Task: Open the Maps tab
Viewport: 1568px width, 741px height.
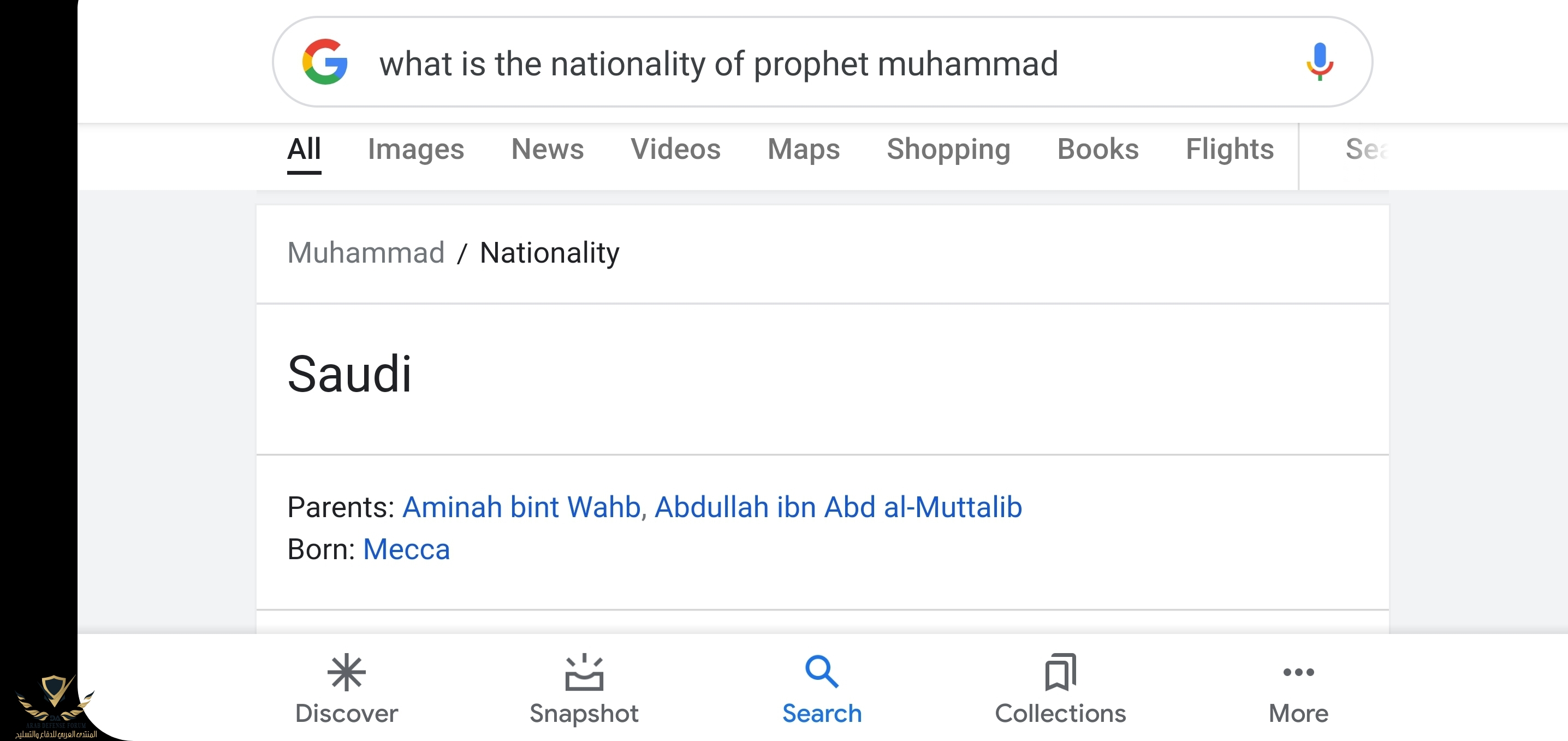Action: click(x=804, y=150)
